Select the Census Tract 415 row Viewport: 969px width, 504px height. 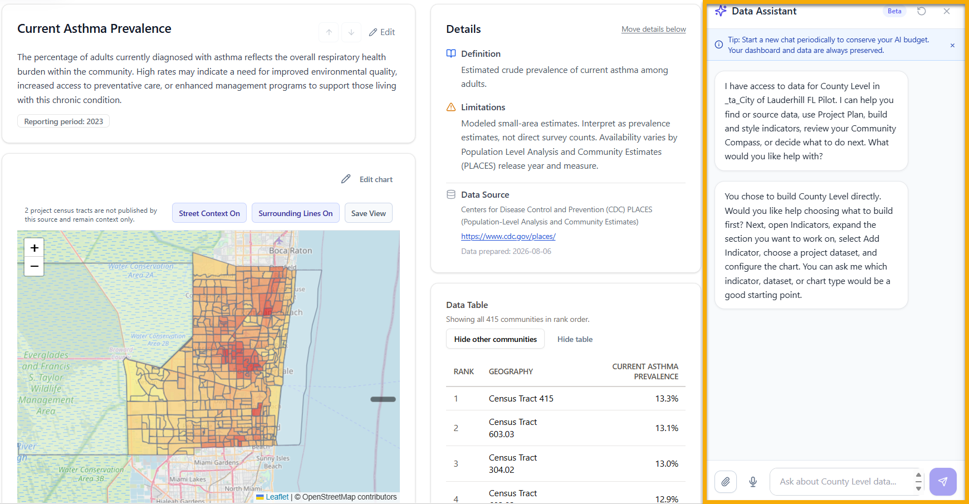click(x=565, y=398)
